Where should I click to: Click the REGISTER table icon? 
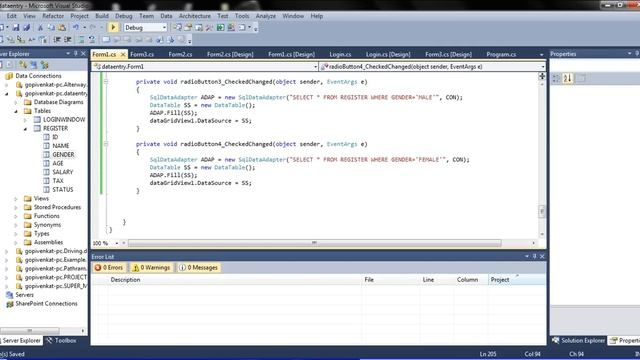37,128
